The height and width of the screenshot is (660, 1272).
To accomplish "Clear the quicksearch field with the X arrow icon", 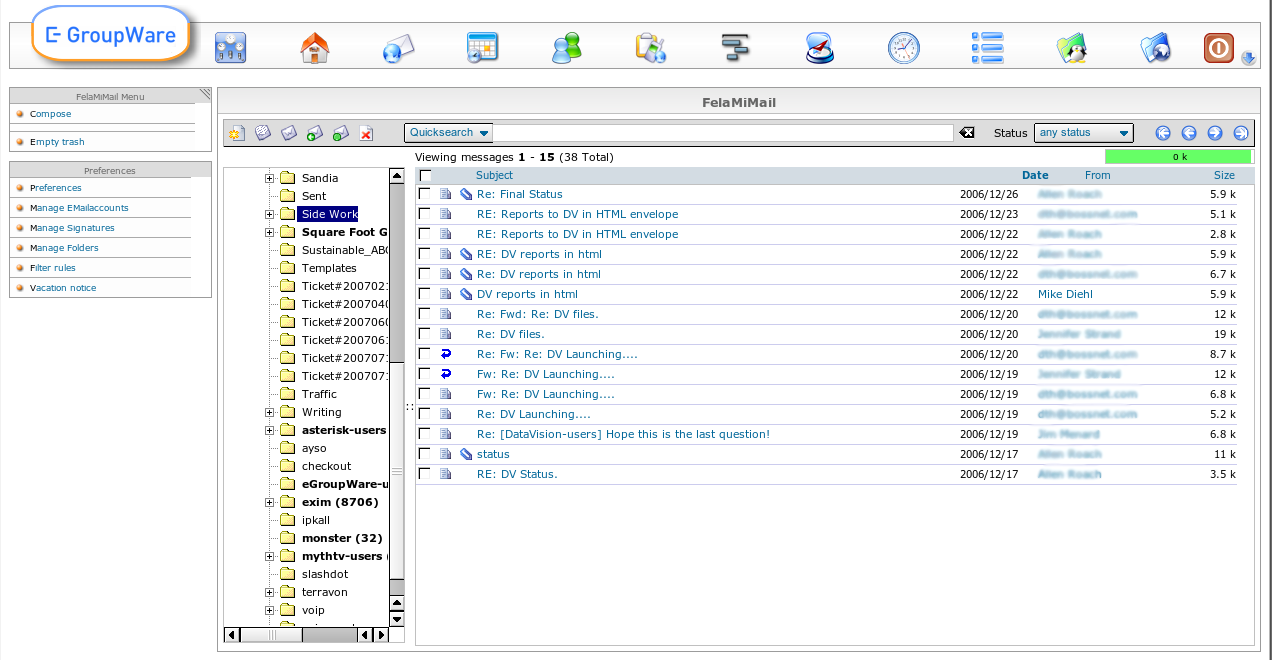I will (x=967, y=132).
